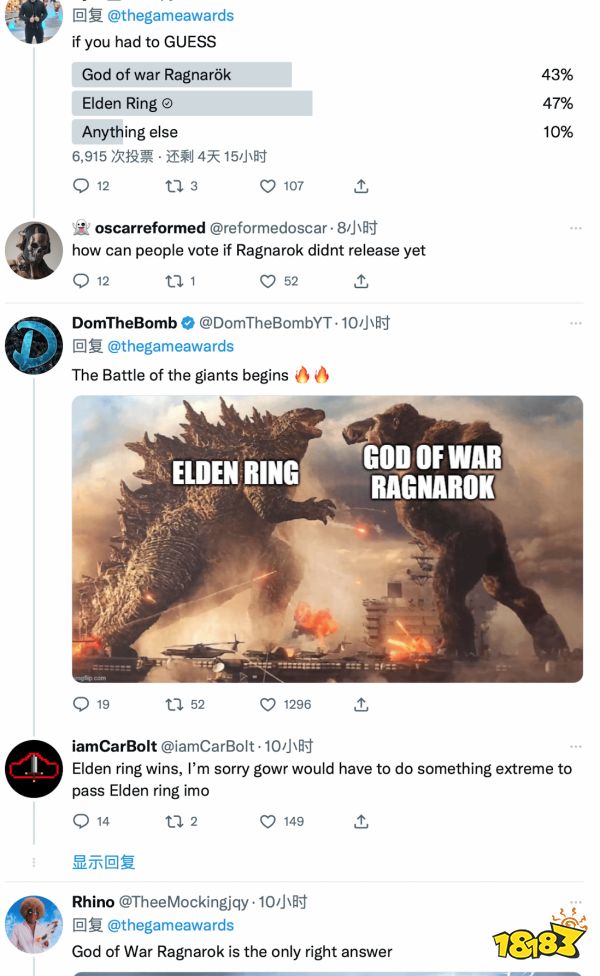Screen dimensions: 600x976
Task: Open the Rhino user profile name
Action: [x=93, y=902]
